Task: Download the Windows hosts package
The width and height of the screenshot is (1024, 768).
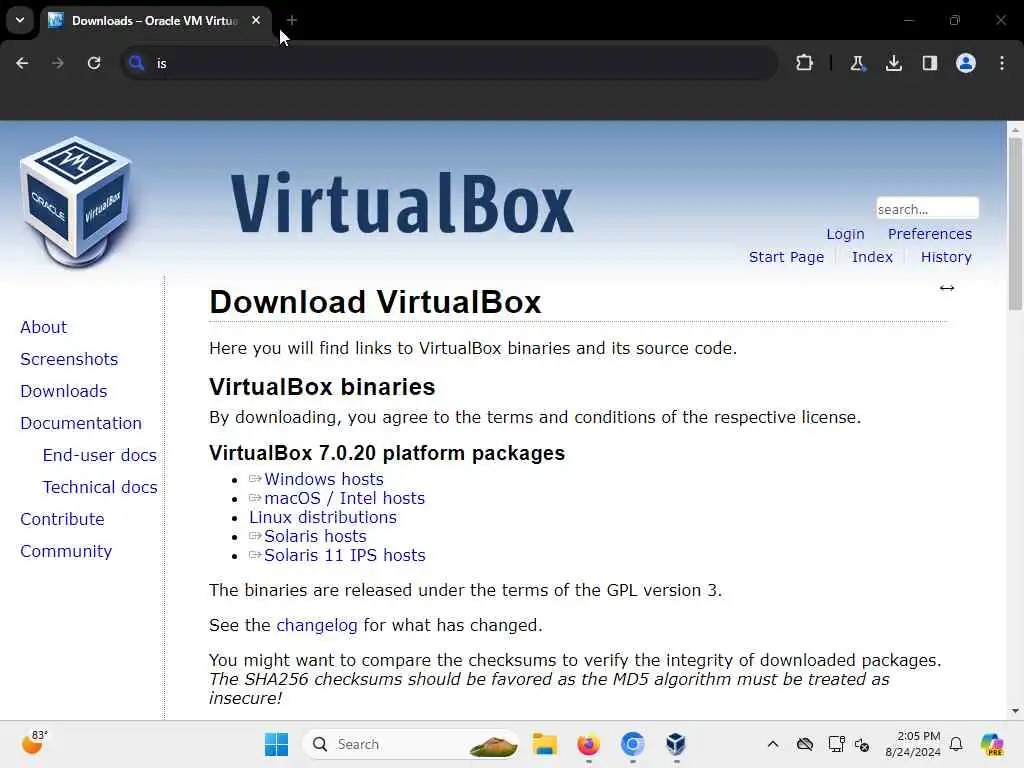Action: point(323,479)
